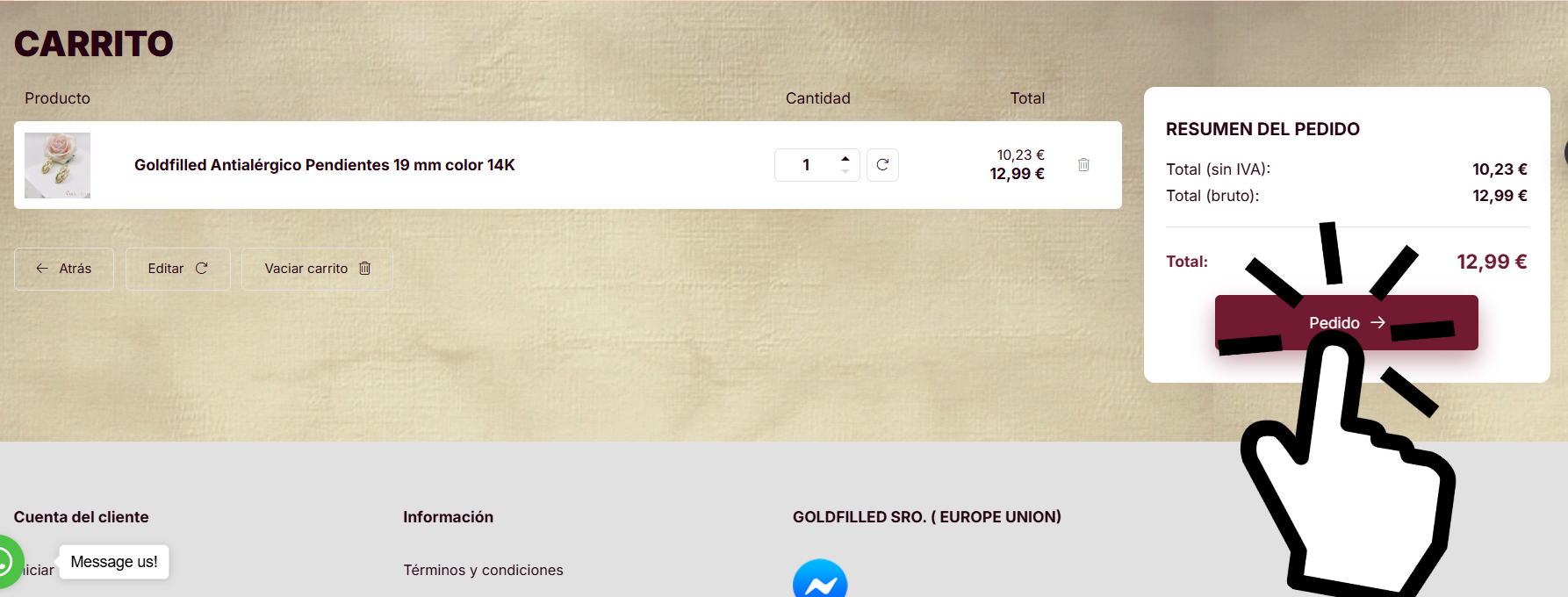The image size is (1568, 597).
Task: Click the Message us! tooltip
Action: pyautogui.click(x=114, y=562)
